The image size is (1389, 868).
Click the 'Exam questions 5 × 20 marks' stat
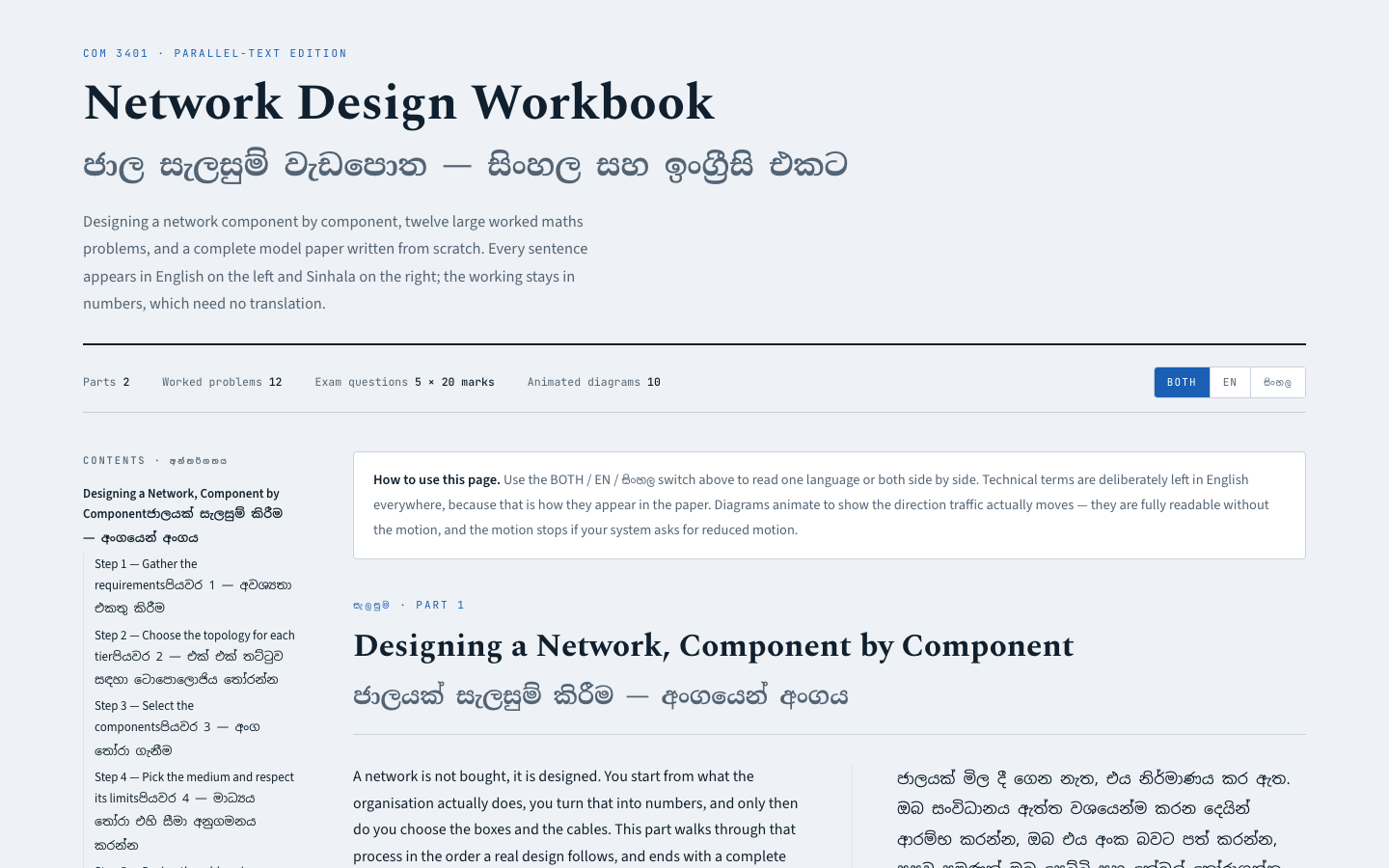click(404, 382)
